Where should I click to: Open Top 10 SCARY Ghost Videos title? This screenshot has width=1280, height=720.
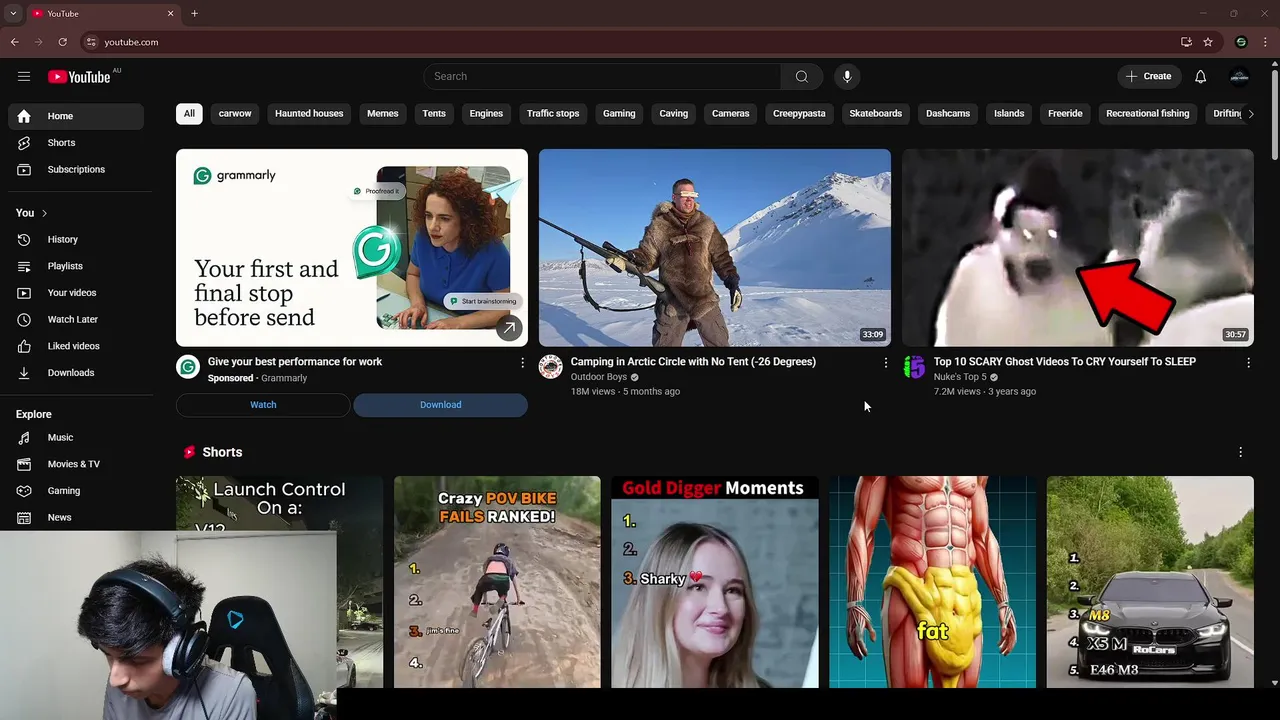pyautogui.click(x=1064, y=362)
